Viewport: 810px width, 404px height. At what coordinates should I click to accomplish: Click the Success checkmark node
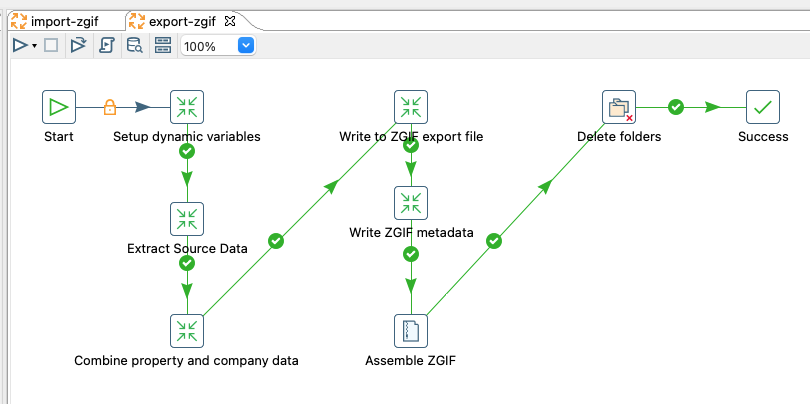[763, 107]
